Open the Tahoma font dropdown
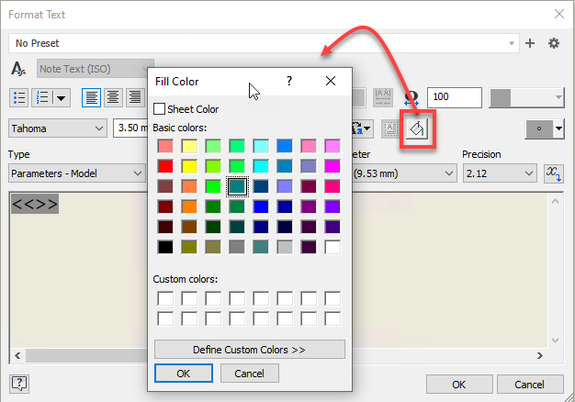Viewport: 575px width, 402px height. 58,128
